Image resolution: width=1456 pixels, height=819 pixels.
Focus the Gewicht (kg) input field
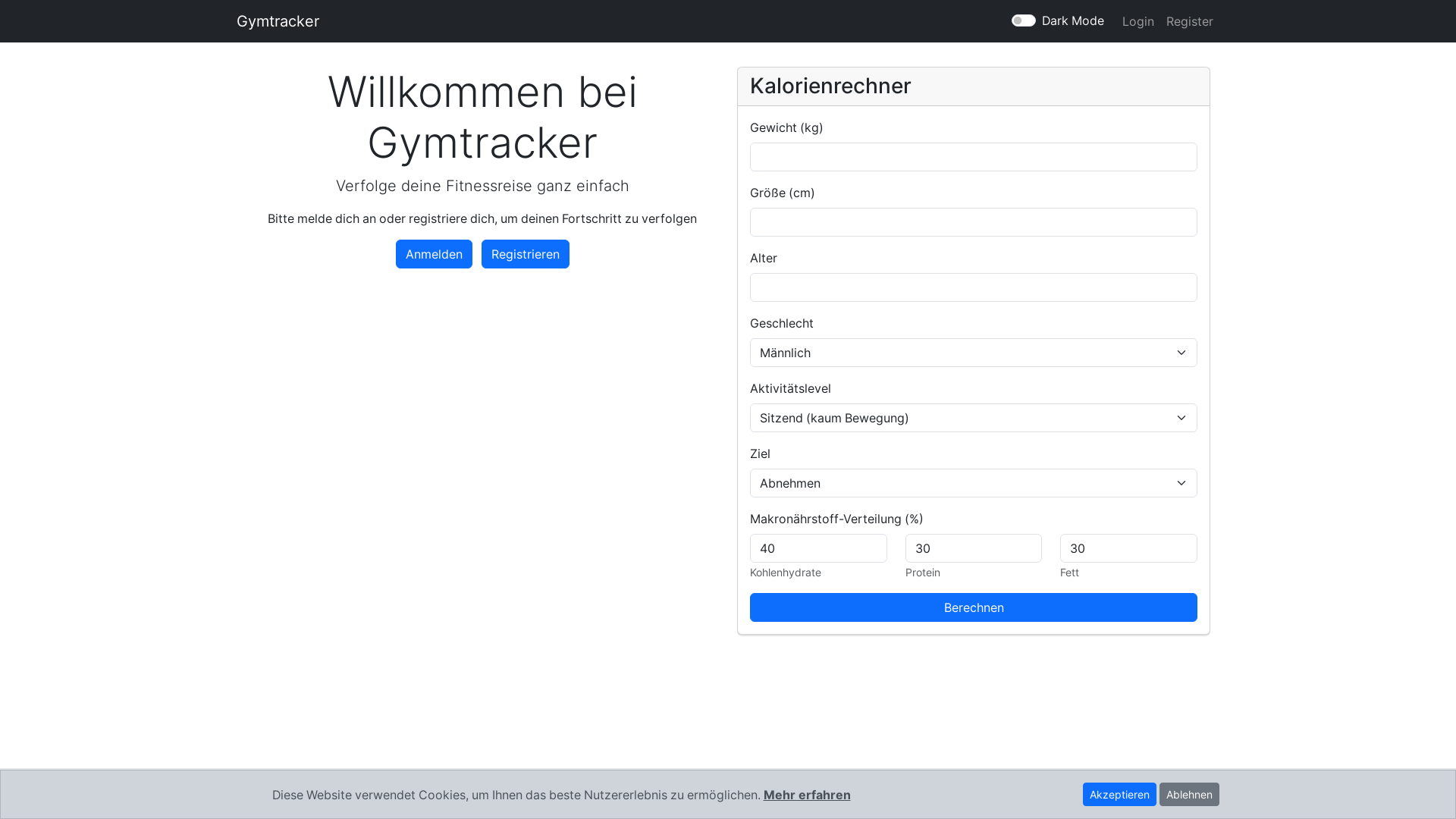point(974,157)
